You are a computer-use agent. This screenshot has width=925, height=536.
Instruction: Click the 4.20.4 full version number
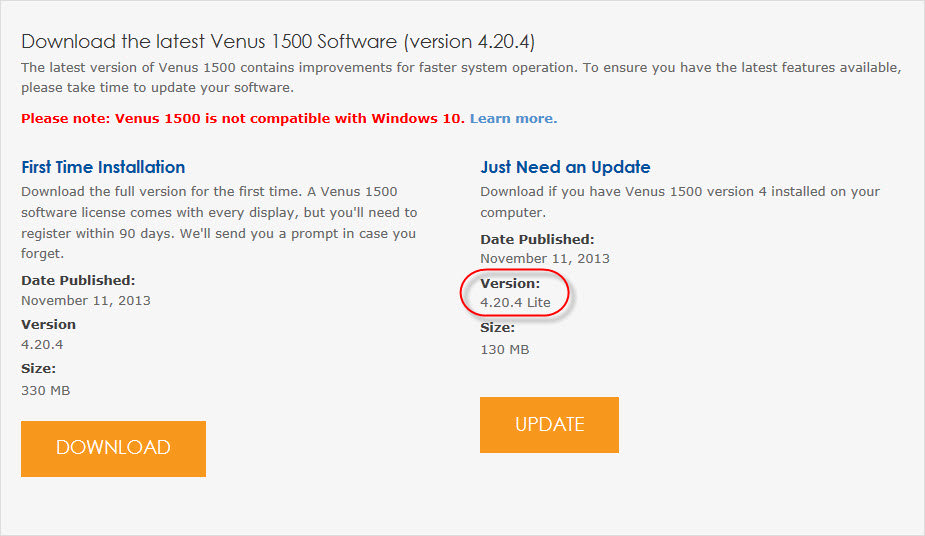(43, 345)
